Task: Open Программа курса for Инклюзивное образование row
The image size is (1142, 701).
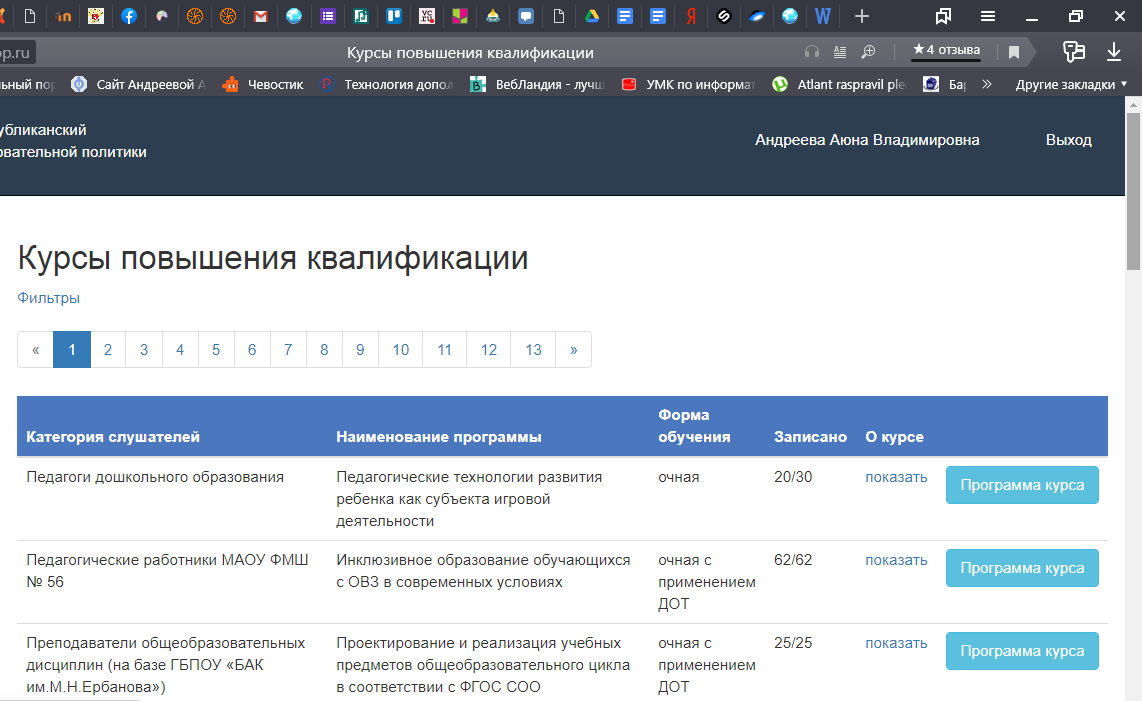Action: coord(1021,568)
